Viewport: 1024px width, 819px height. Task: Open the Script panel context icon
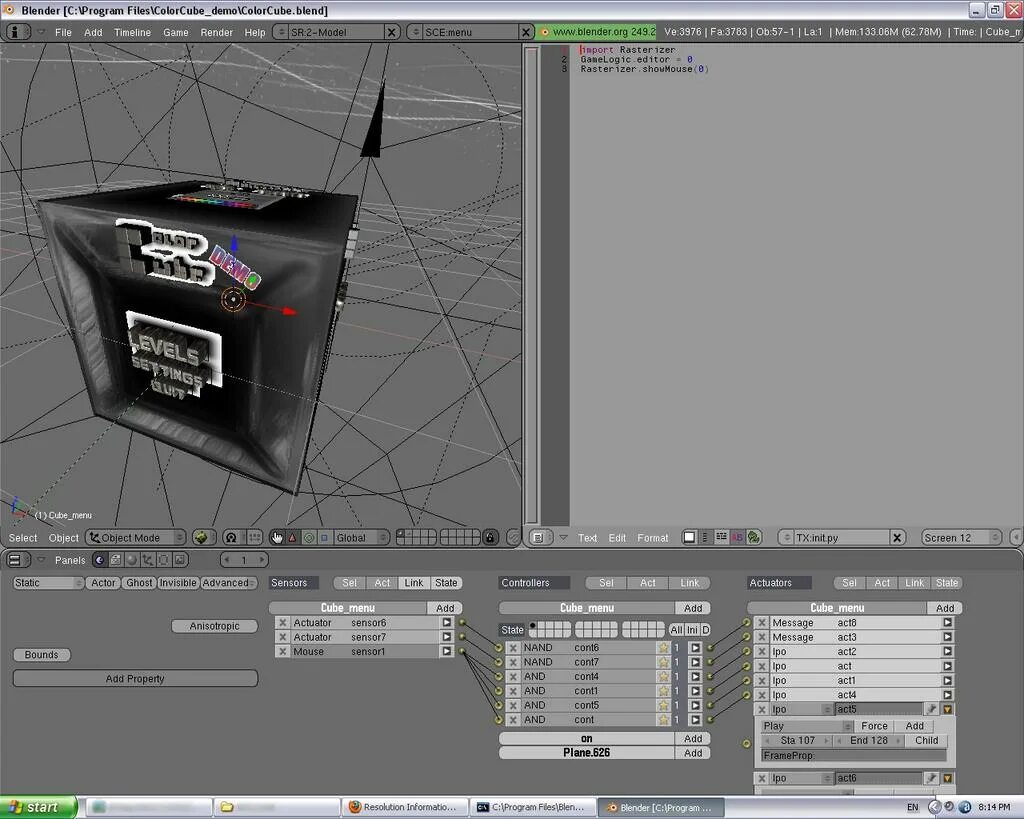[116, 560]
